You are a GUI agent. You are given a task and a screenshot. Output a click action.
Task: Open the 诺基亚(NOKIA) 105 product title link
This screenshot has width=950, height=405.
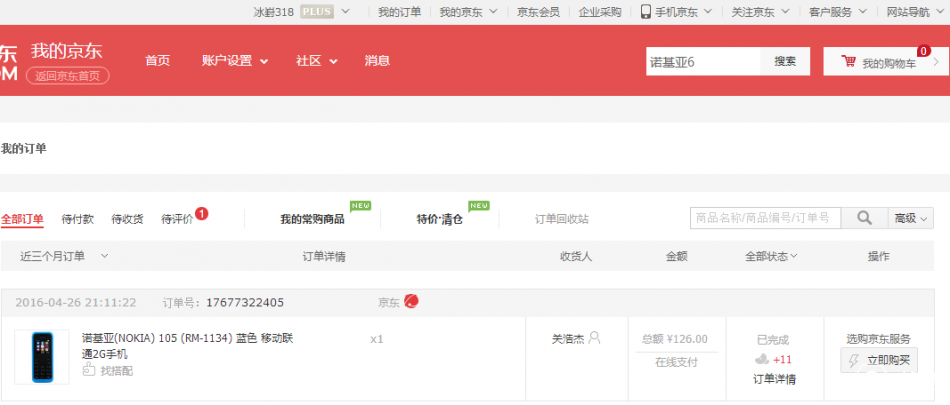[187, 346]
